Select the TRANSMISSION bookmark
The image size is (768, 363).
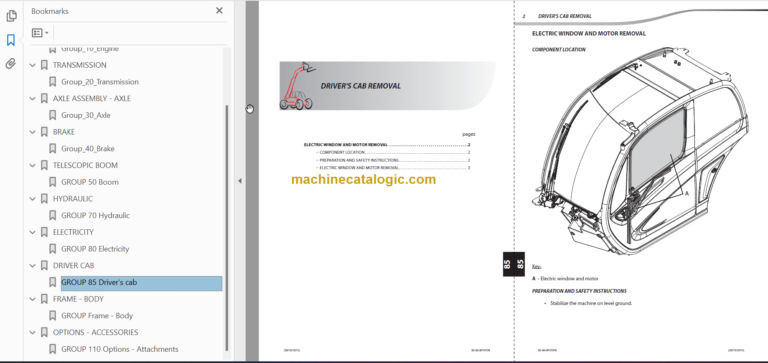click(x=79, y=65)
